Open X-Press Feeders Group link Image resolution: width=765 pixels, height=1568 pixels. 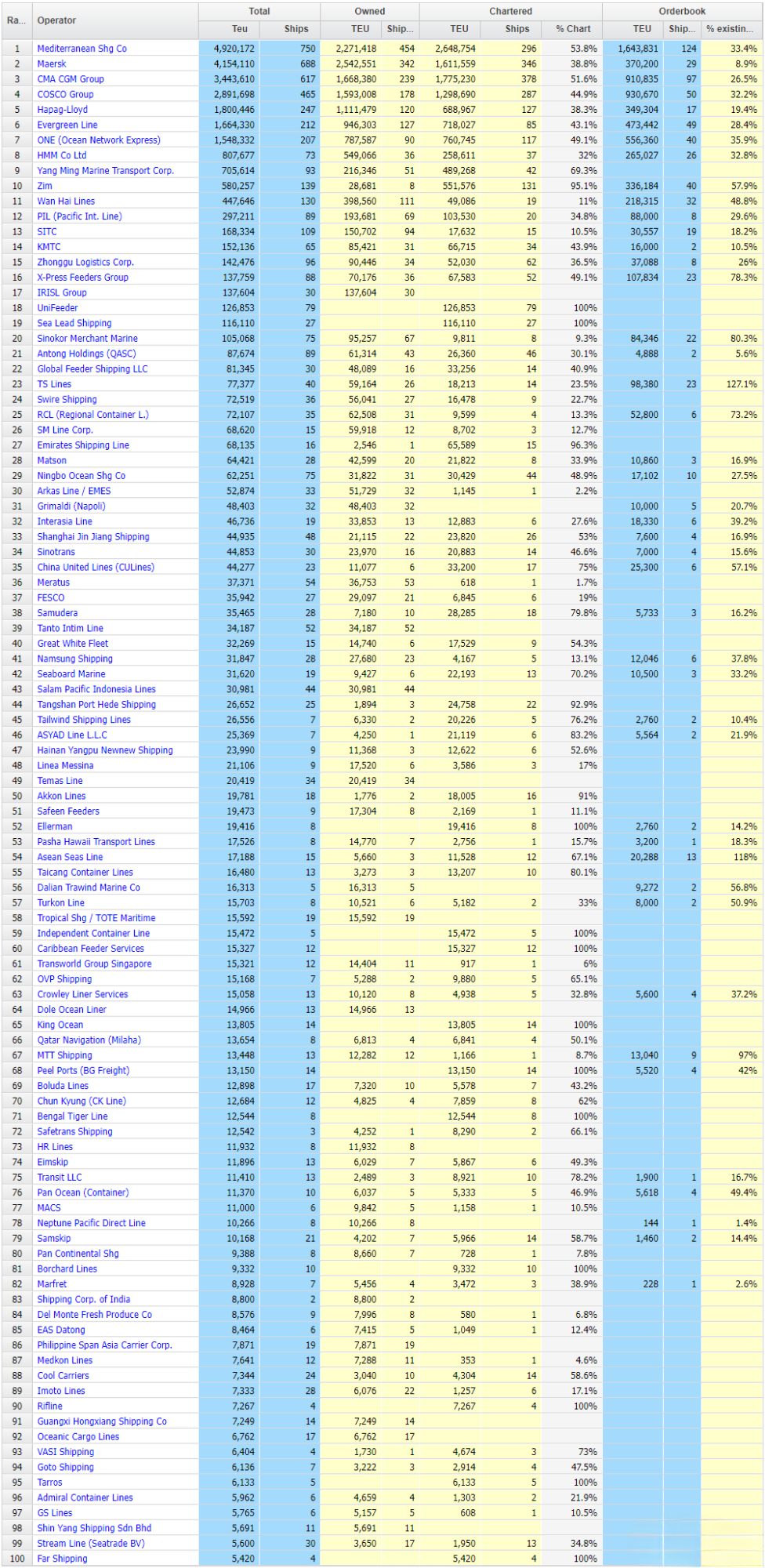(83, 278)
